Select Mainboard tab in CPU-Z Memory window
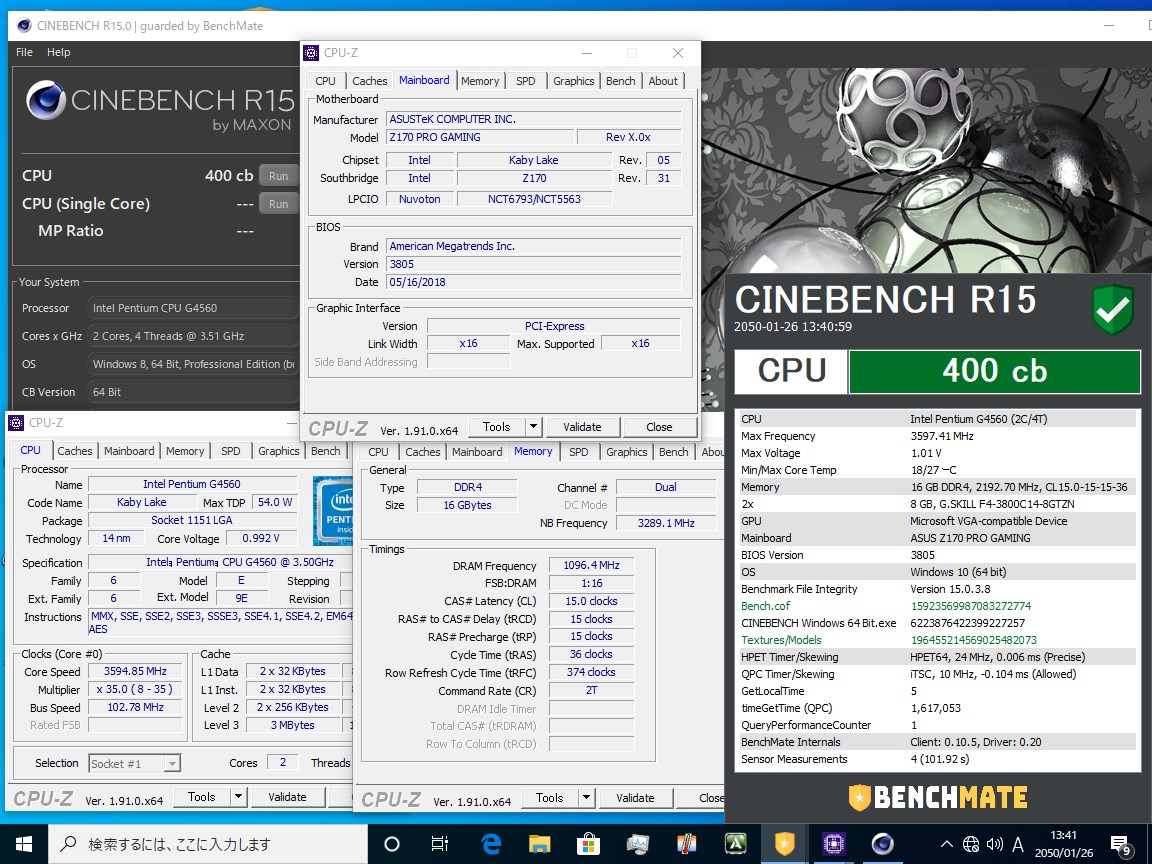 478,452
